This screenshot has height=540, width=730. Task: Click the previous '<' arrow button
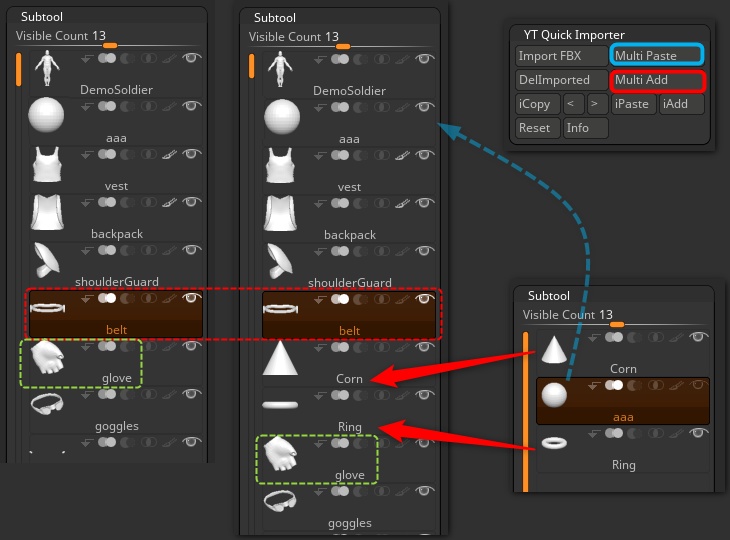(573, 104)
